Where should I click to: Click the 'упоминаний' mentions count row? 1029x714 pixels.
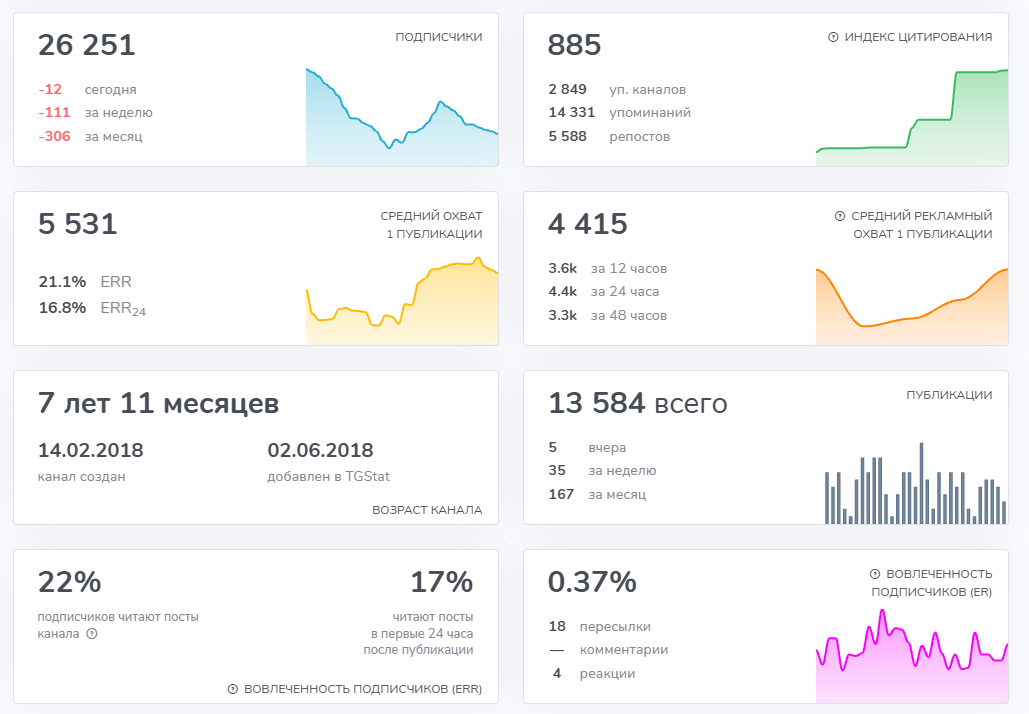(x=619, y=112)
